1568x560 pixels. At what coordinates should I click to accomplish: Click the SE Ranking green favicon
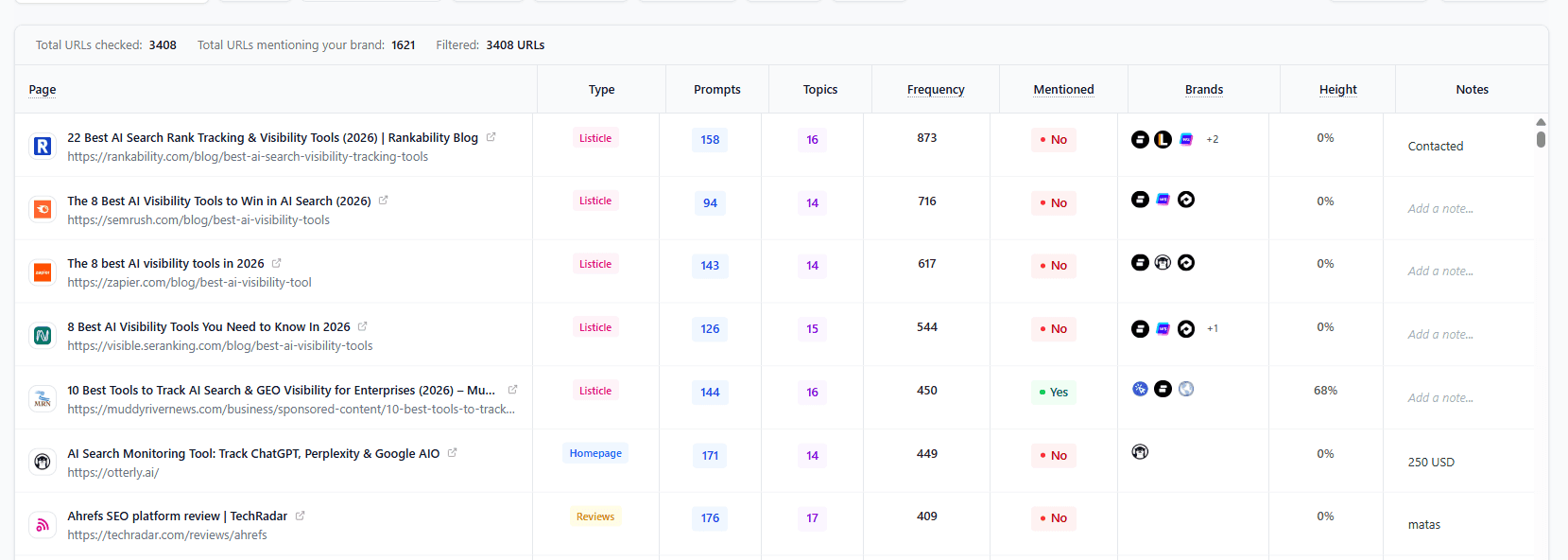click(43, 336)
